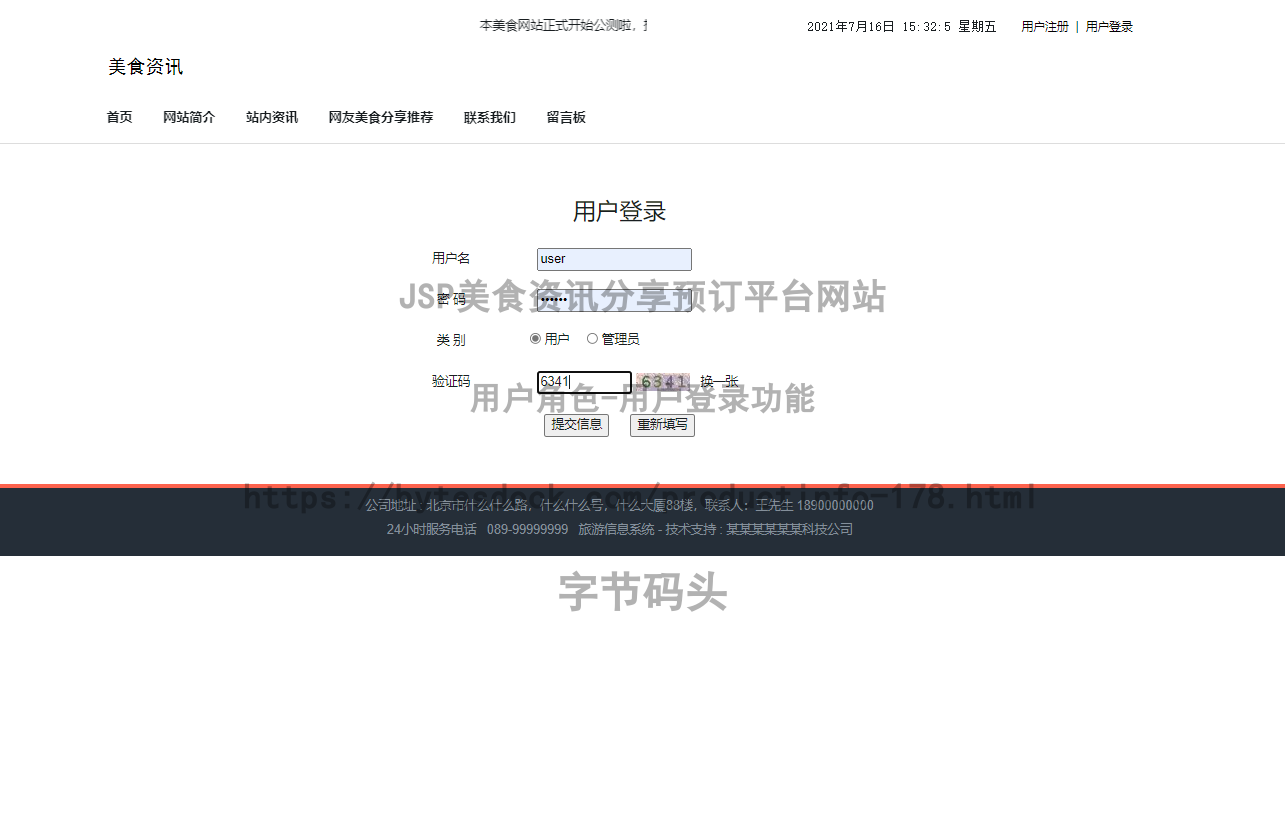This screenshot has width=1285, height=840.
Task: Open the 网友美食分享推荐 menu item
Action: (x=380, y=117)
